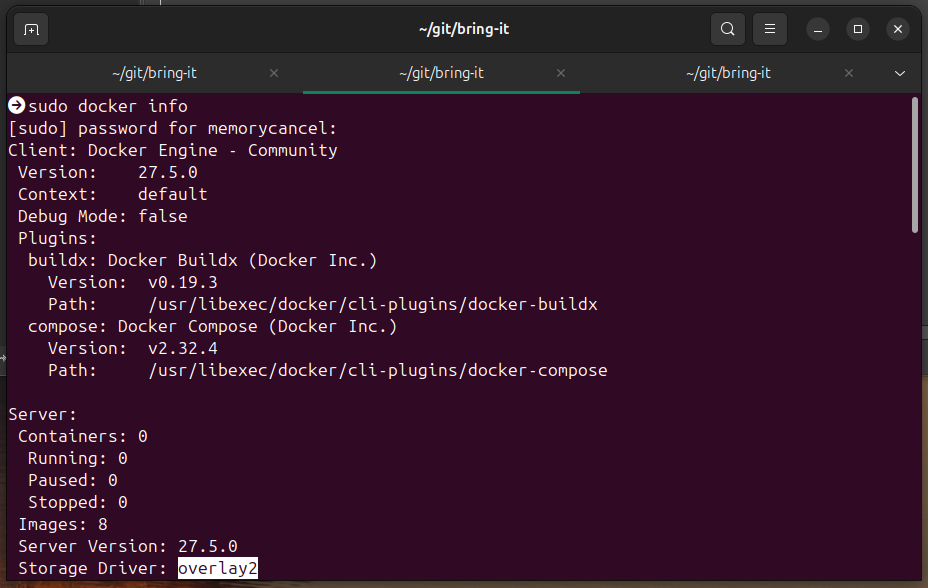Switch to the first ~/git/bring-it tab
This screenshot has height=588, width=928.
pos(154,73)
